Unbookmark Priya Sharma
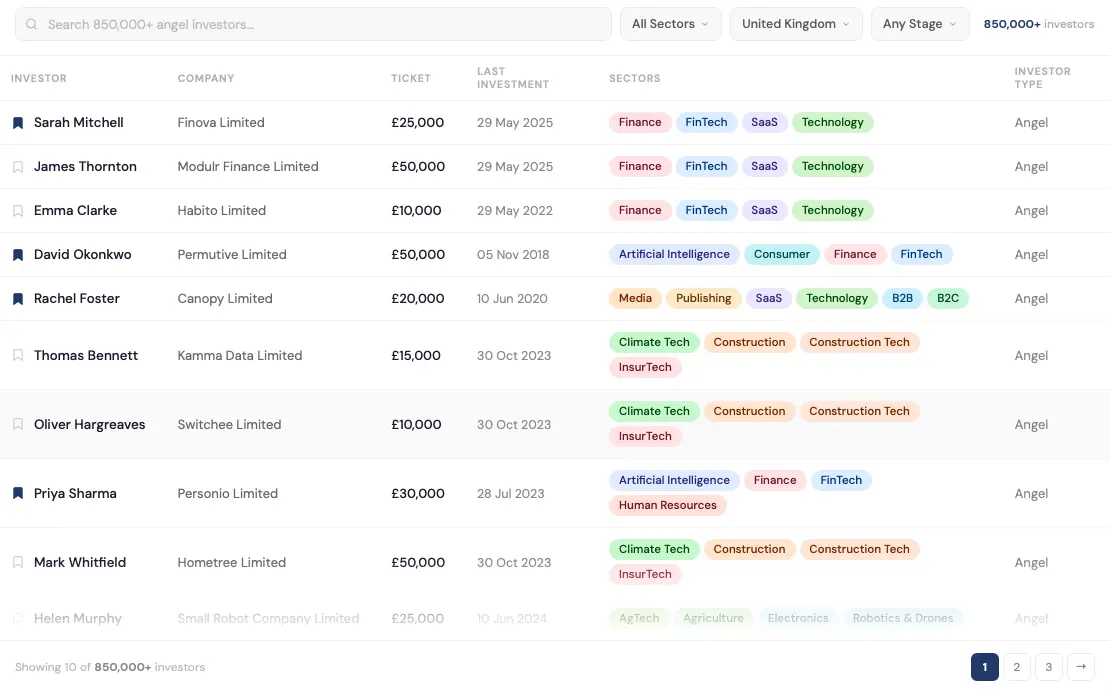The image size is (1110, 689). point(18,493)
